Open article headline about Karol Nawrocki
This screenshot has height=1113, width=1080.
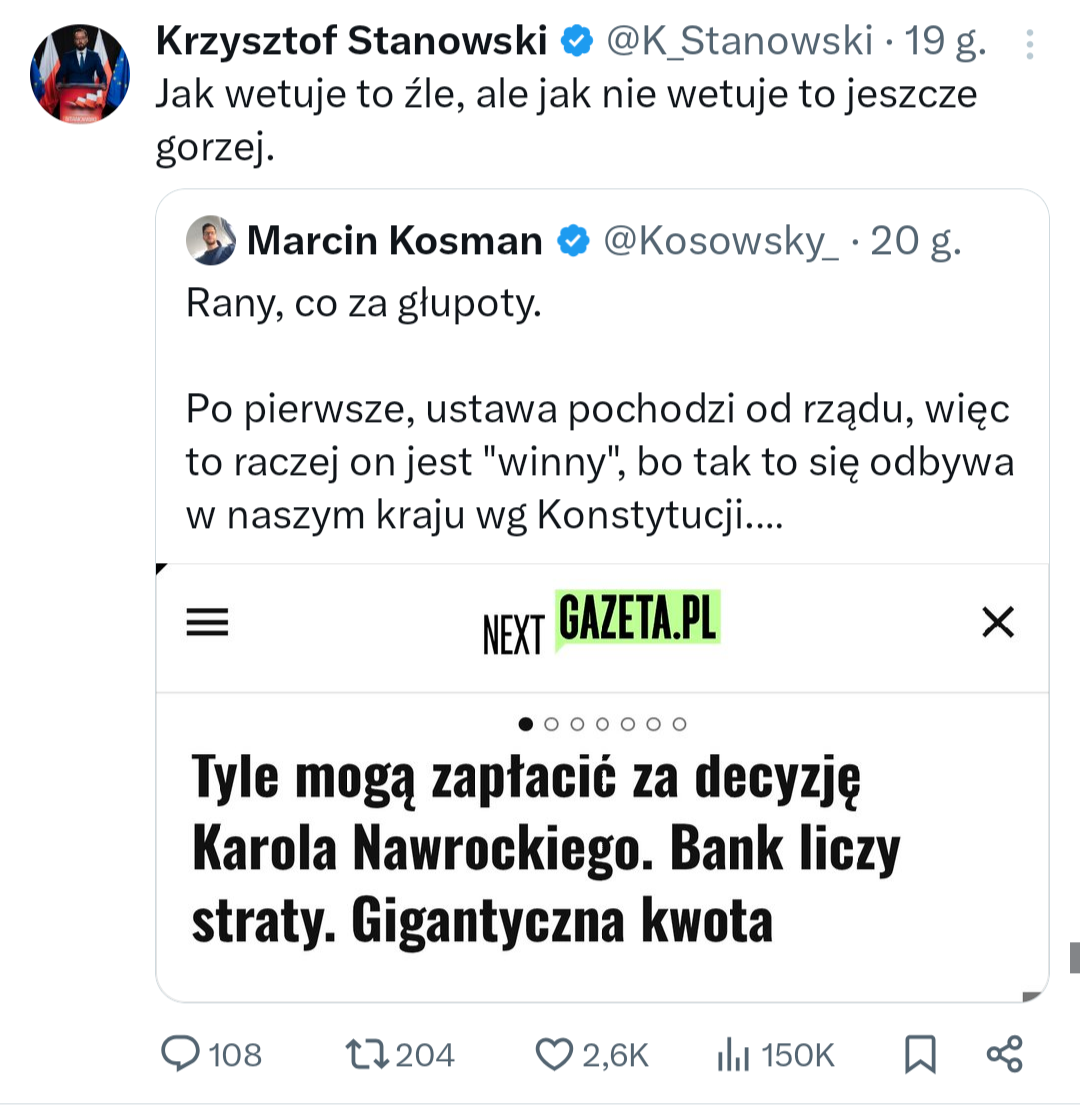[x=546, y=849]
